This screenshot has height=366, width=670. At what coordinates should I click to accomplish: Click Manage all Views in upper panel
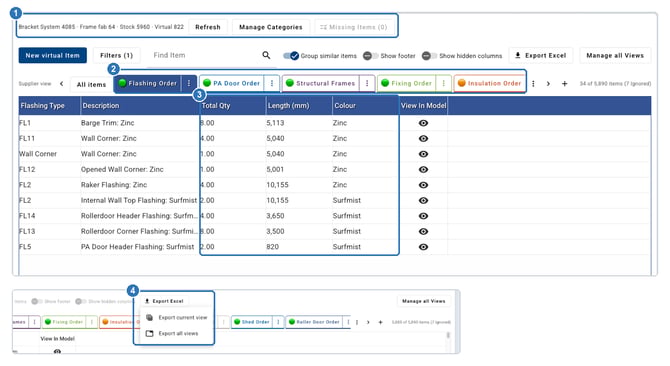click(615, 55)
